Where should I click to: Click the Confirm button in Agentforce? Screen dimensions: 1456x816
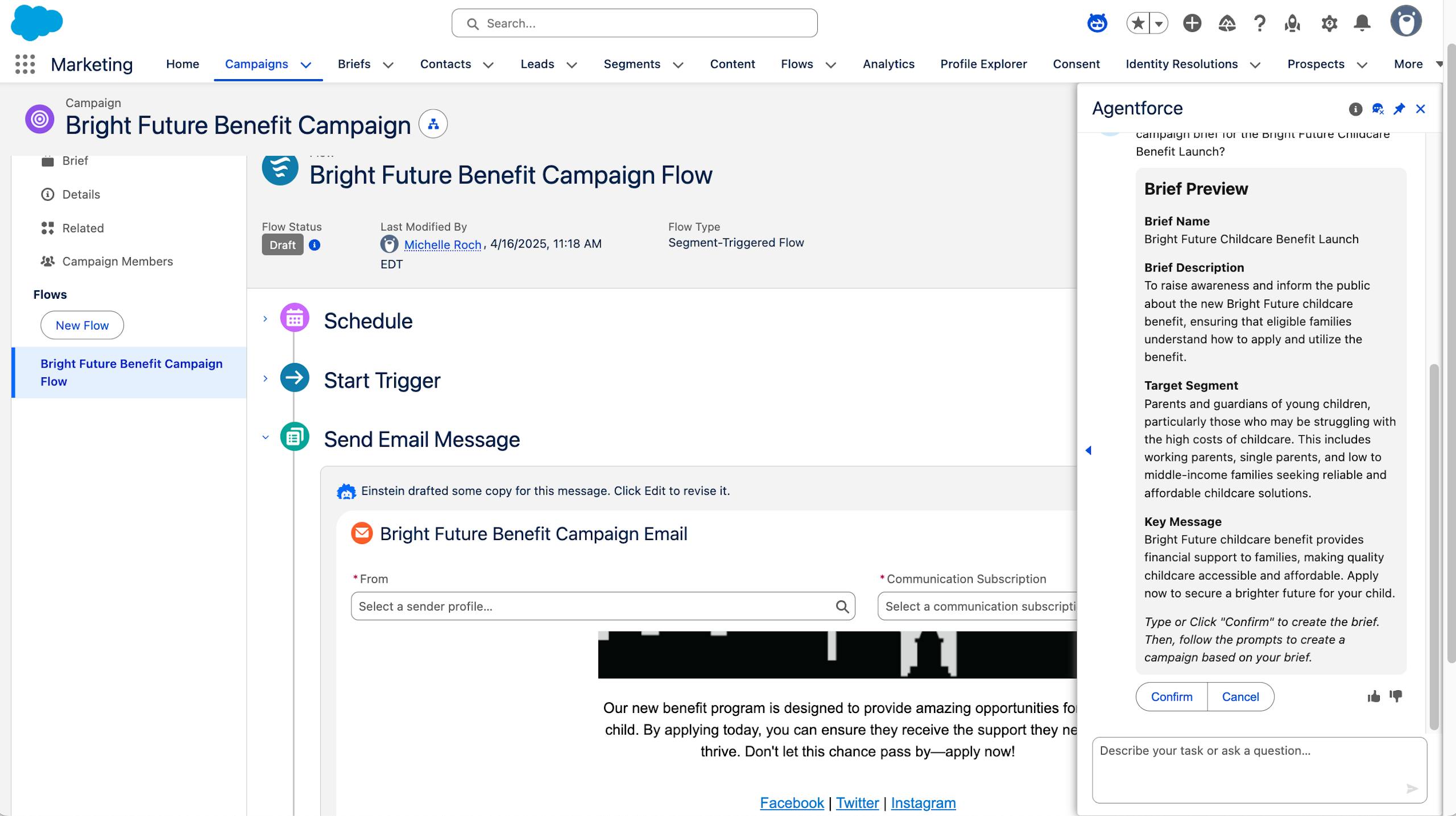(x=1171, y=697)
